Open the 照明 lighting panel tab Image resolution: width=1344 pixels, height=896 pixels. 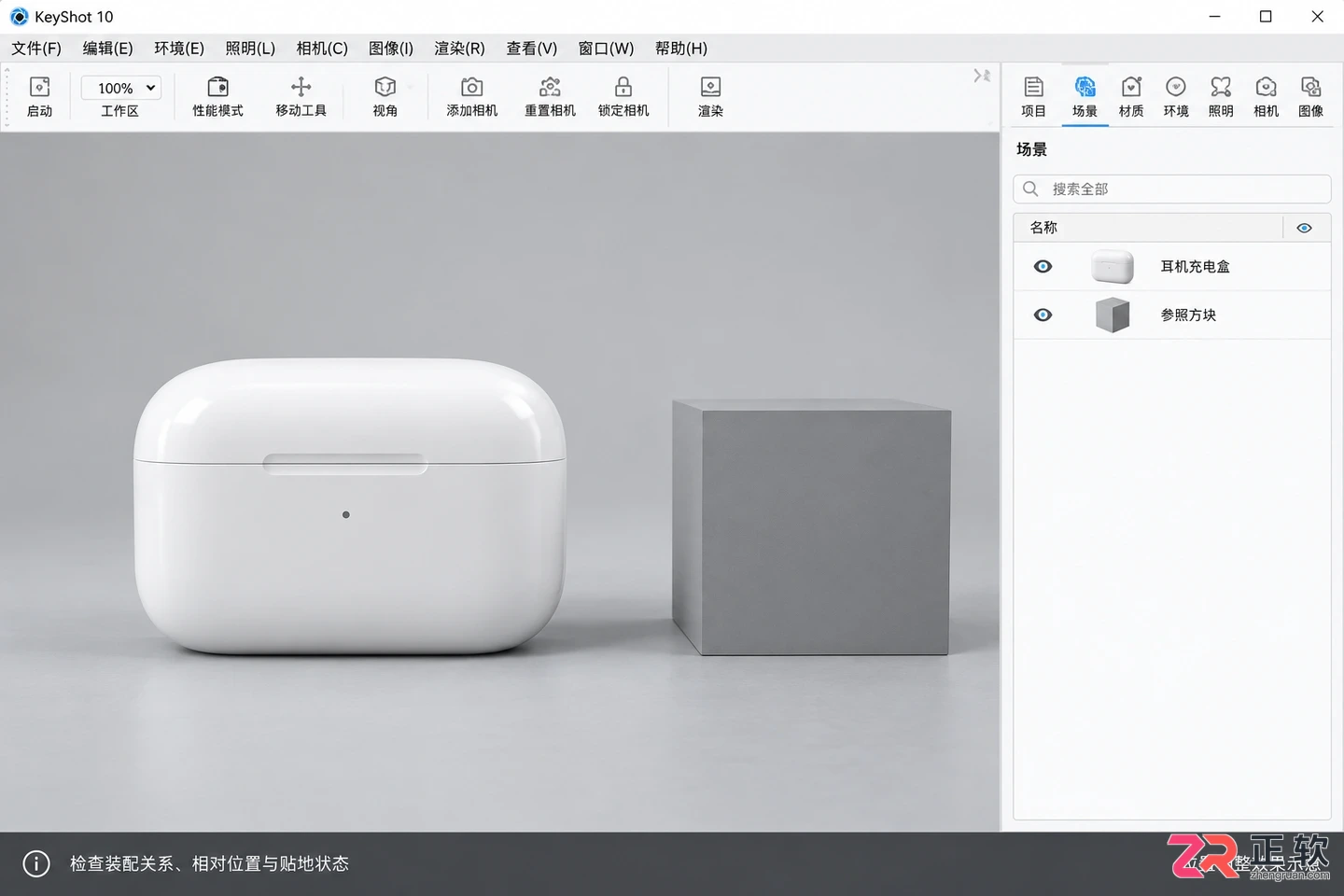point(1221,97)
